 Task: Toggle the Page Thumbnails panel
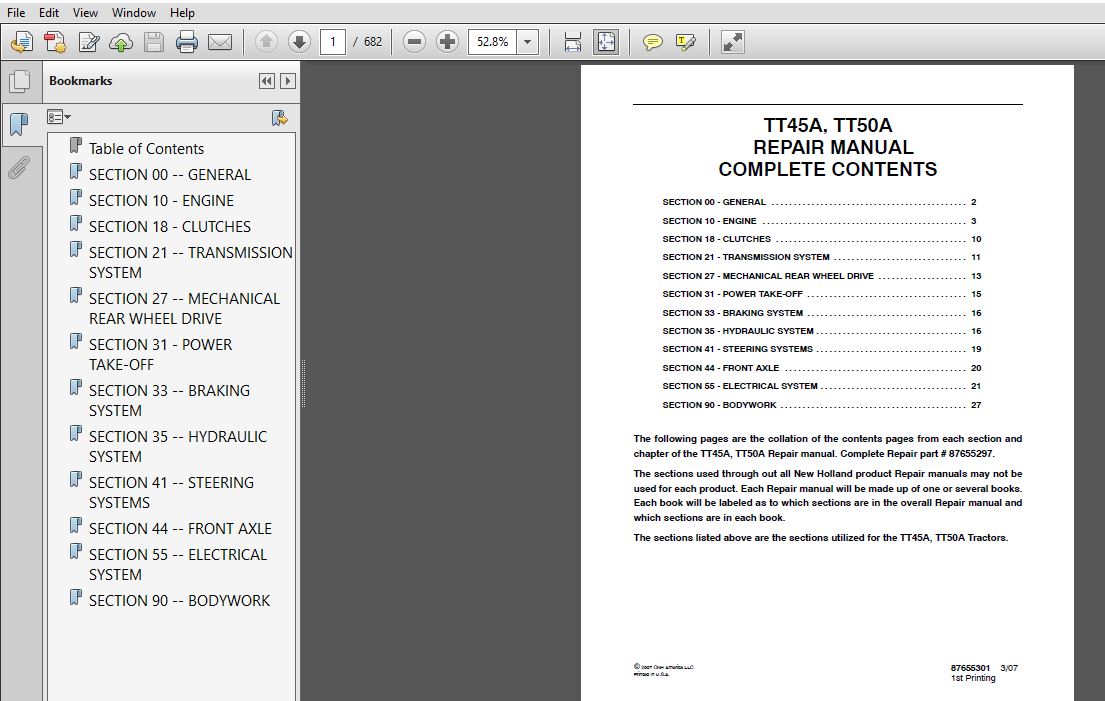point(19,81)
